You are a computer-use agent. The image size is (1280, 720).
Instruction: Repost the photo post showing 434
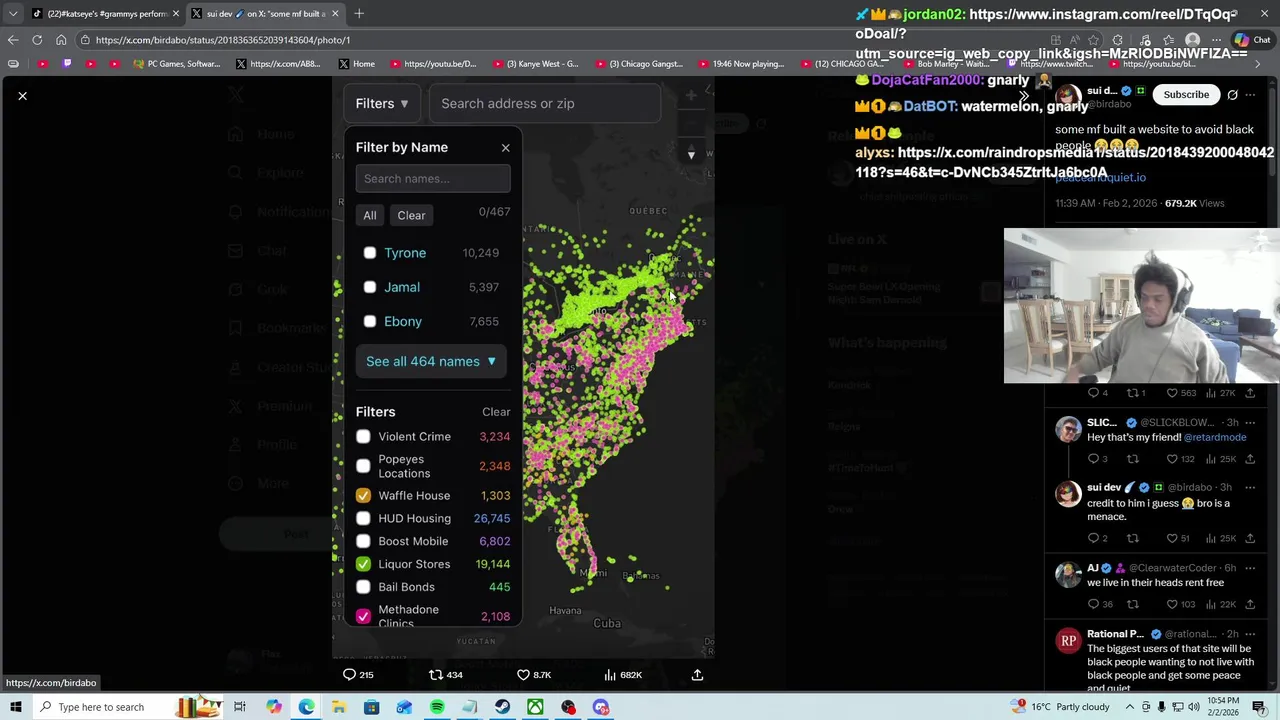(445, 675)
